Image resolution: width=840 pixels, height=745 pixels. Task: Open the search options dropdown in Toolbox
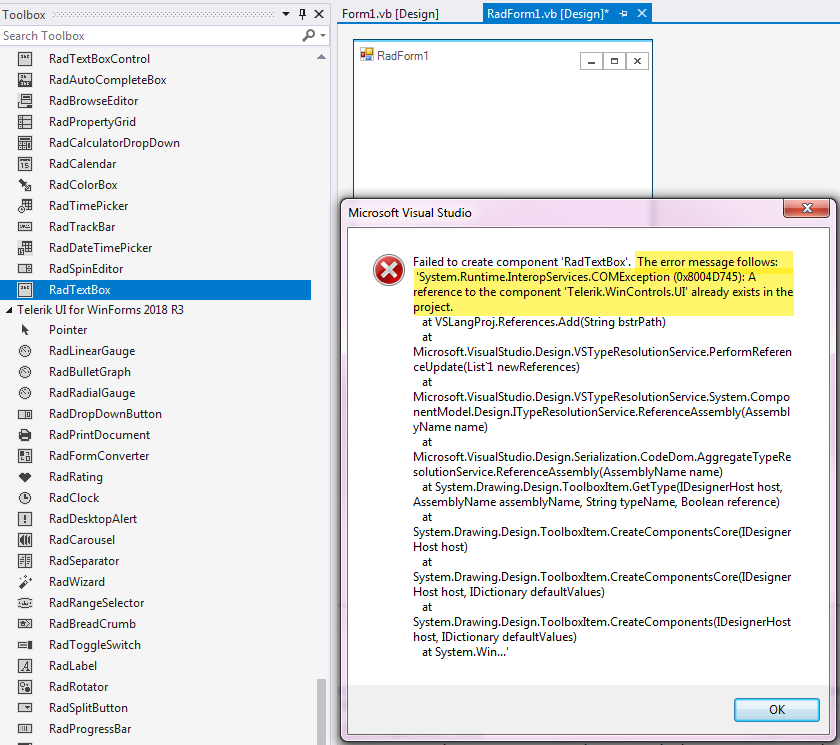(x=322, y=36)
